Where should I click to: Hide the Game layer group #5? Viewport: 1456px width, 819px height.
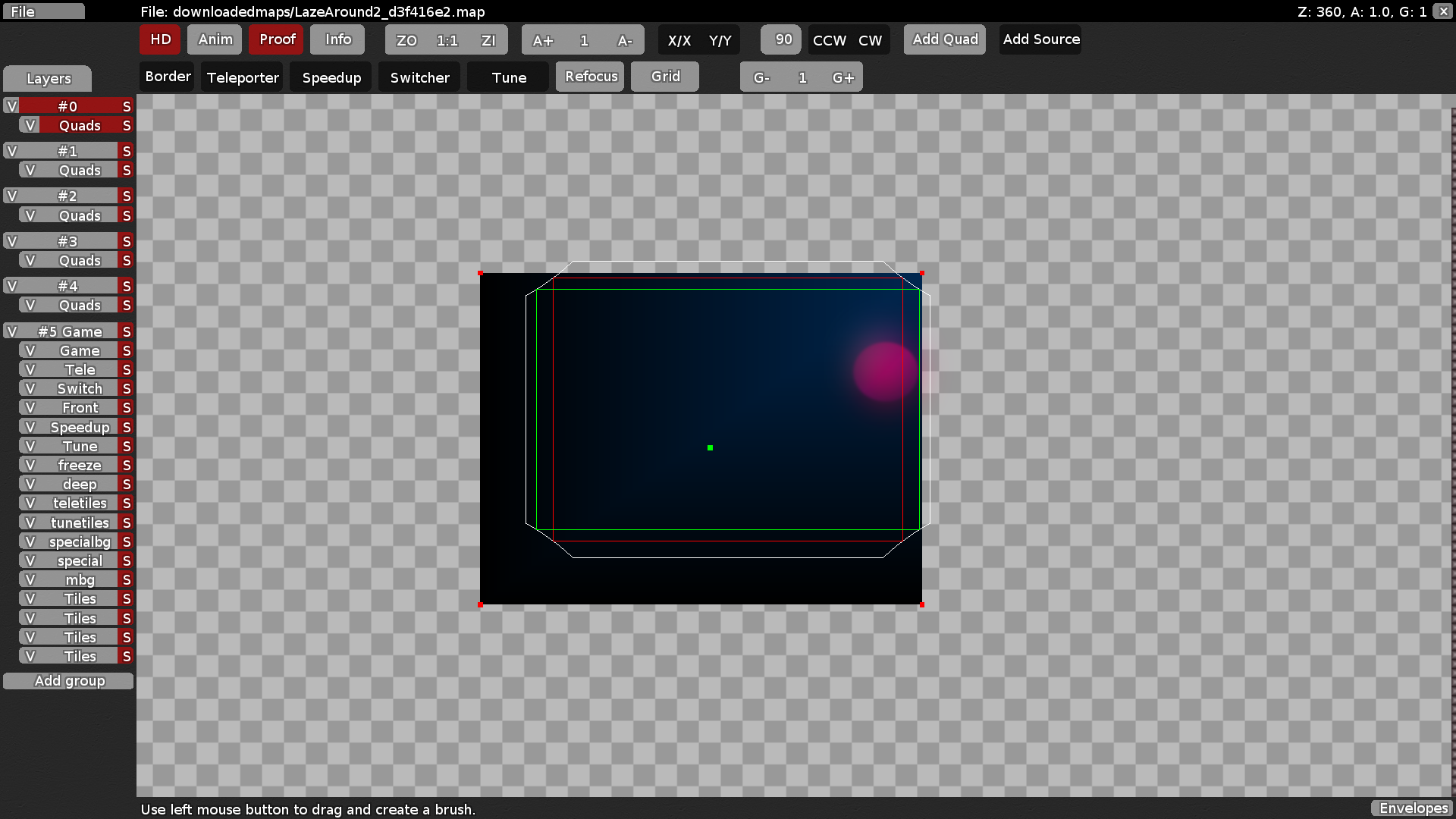11,331
